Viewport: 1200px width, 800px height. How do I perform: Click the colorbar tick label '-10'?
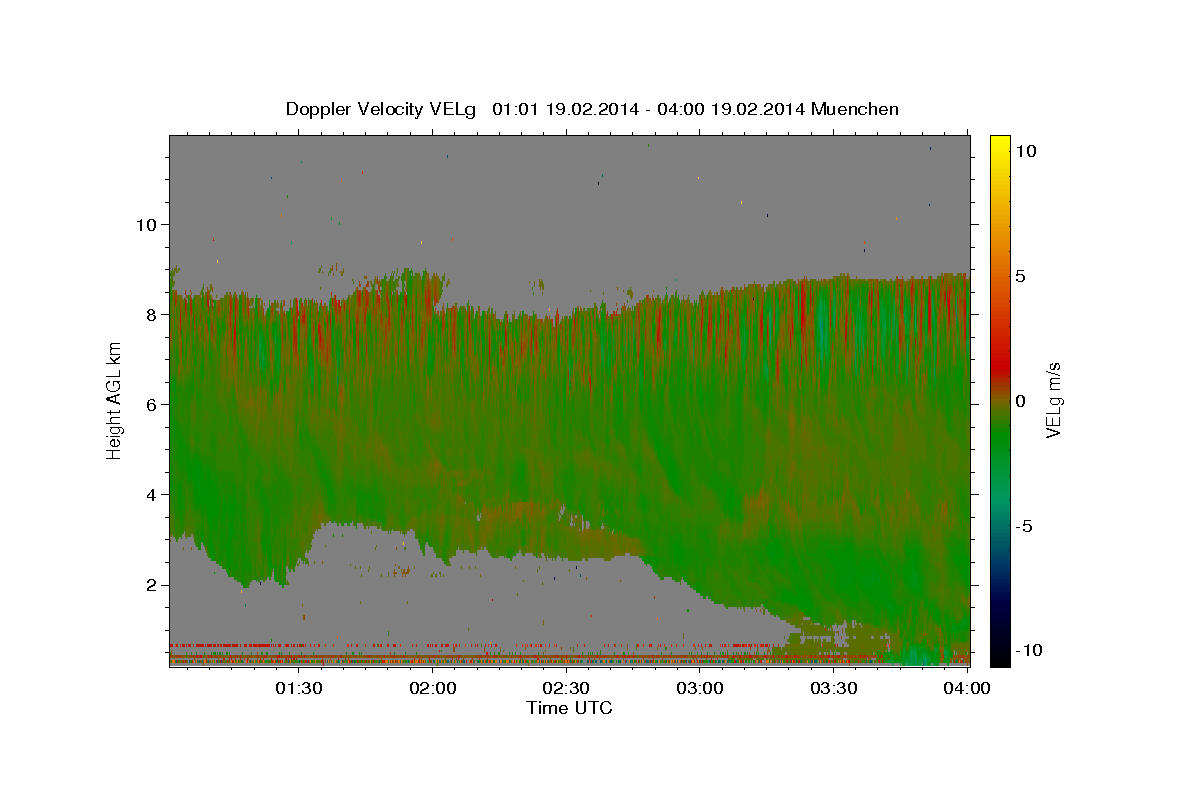pyautogui.click(x=1029, y=651)
